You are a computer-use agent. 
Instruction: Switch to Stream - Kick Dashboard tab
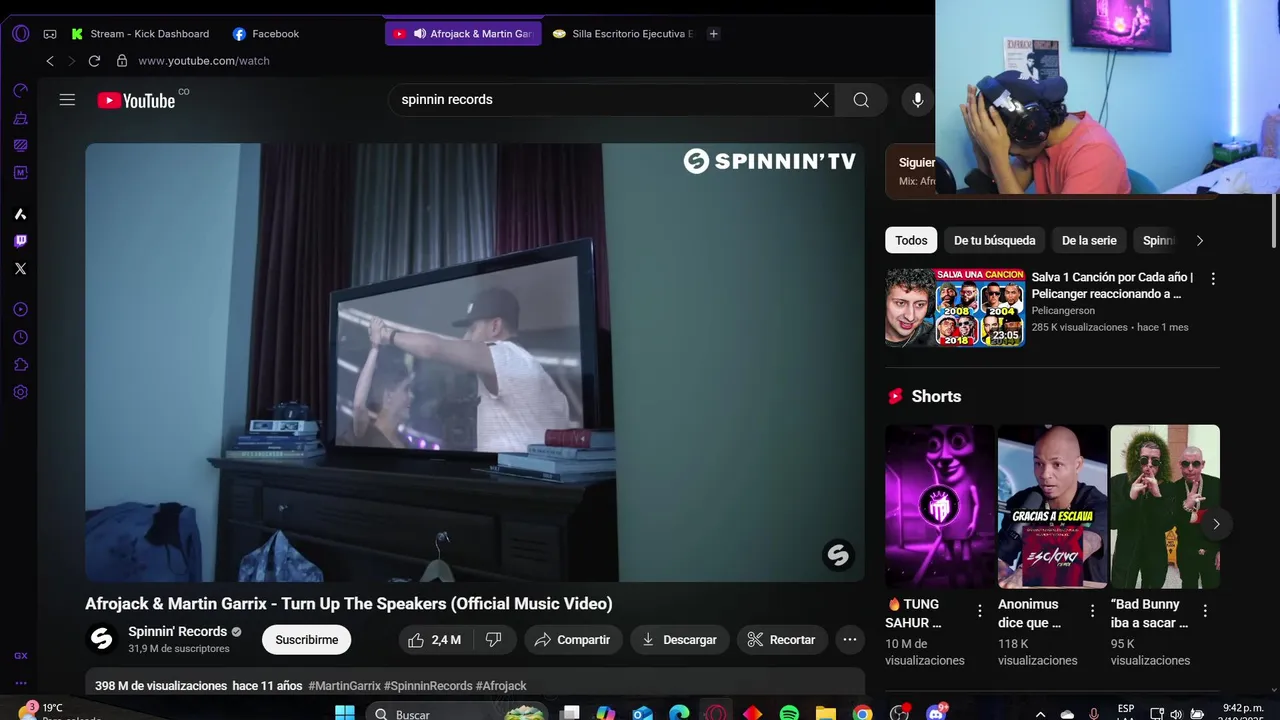point(140,34)
